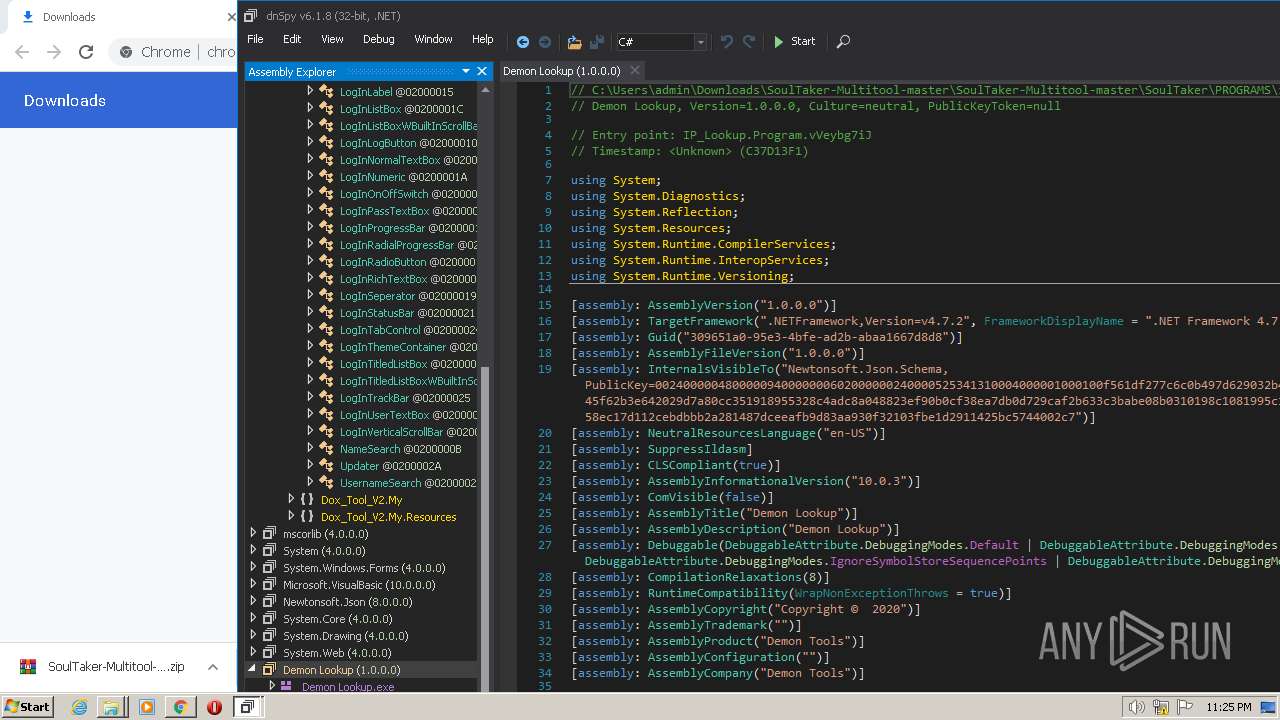Expand the Updater class node
This screenshot has height=720, width=1280.
pos(310,465)
